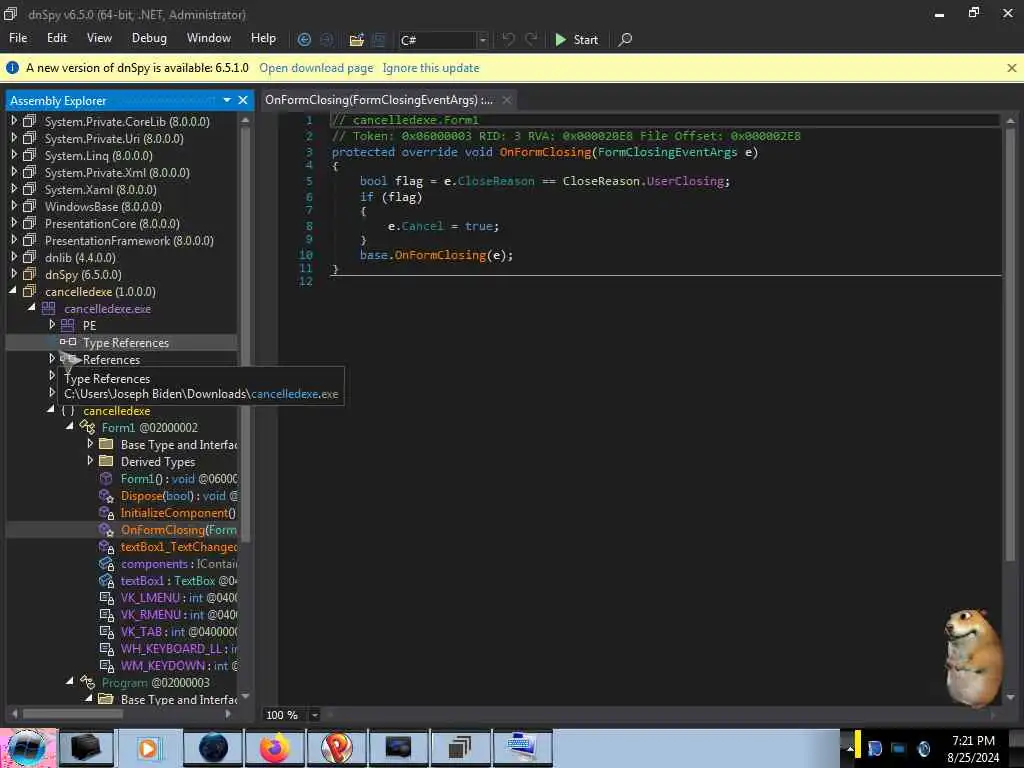Viewport: 1024px width, 768px height.
Task: Select WH_KEYBOARD_LL constant
Action: (x=179, y=648)
